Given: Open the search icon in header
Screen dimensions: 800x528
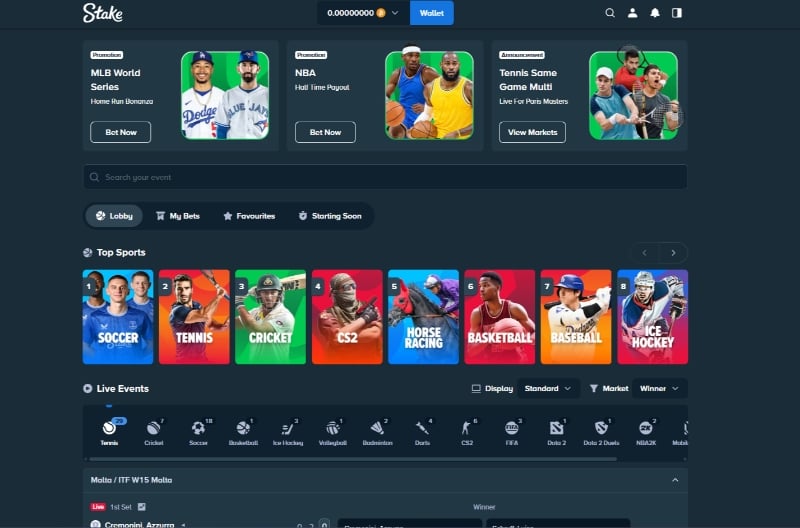Looking at the screenshot, I should [610, 13].
